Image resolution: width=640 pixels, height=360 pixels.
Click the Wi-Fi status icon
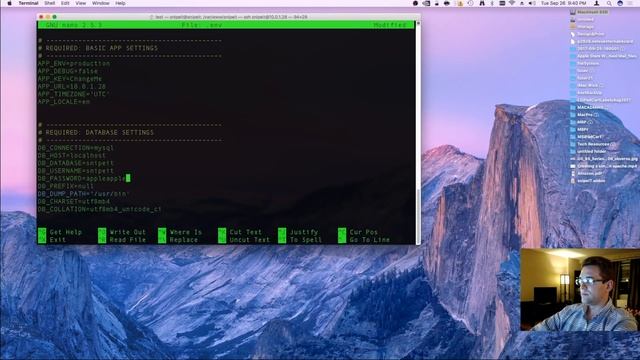(x=512, y=3)
